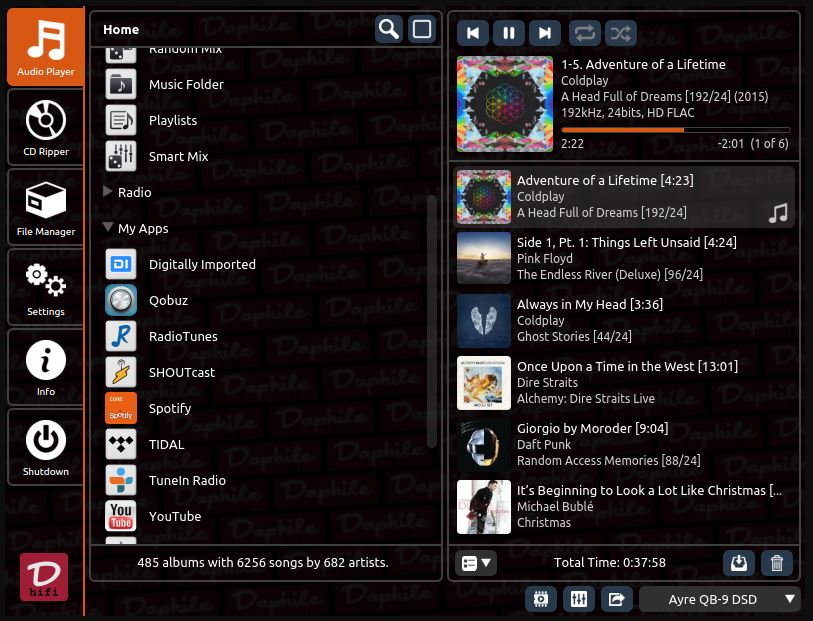Clear the playlist with trash icon
813x621 pixels.
click(x=777, y=563)
